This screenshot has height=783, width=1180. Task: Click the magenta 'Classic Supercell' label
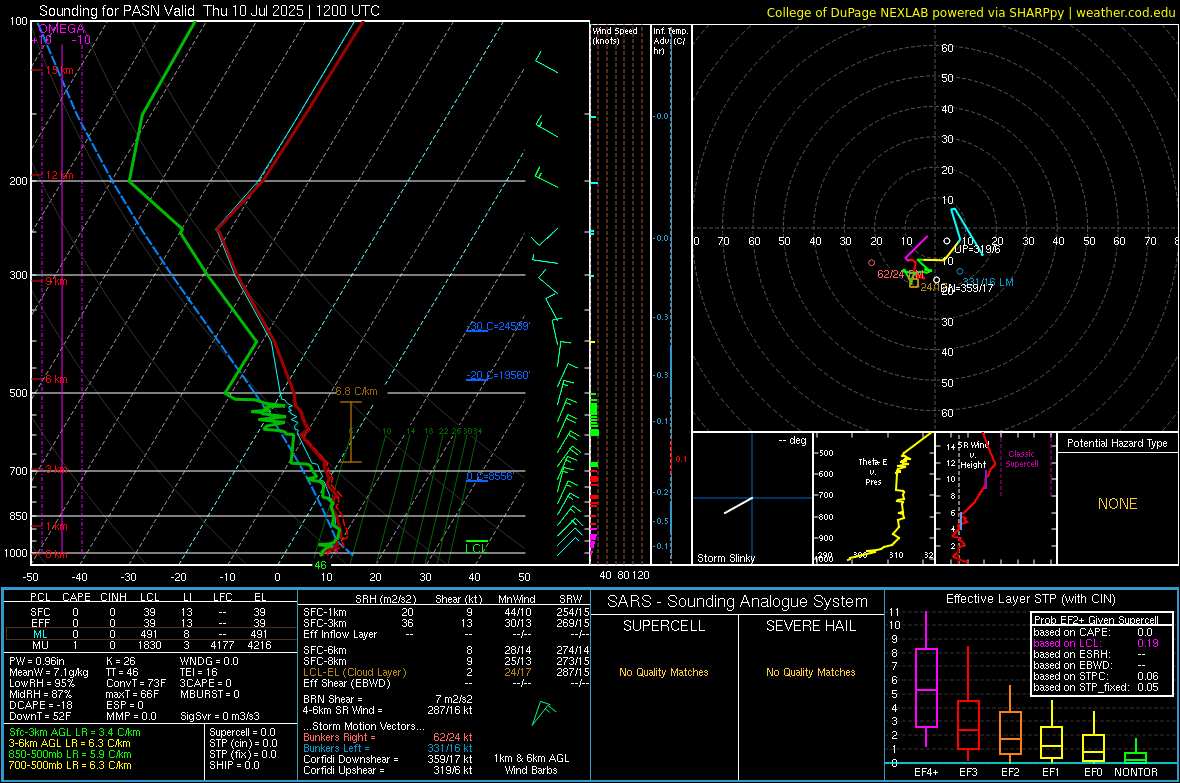pyautogui.click(x=1022, y=459)
